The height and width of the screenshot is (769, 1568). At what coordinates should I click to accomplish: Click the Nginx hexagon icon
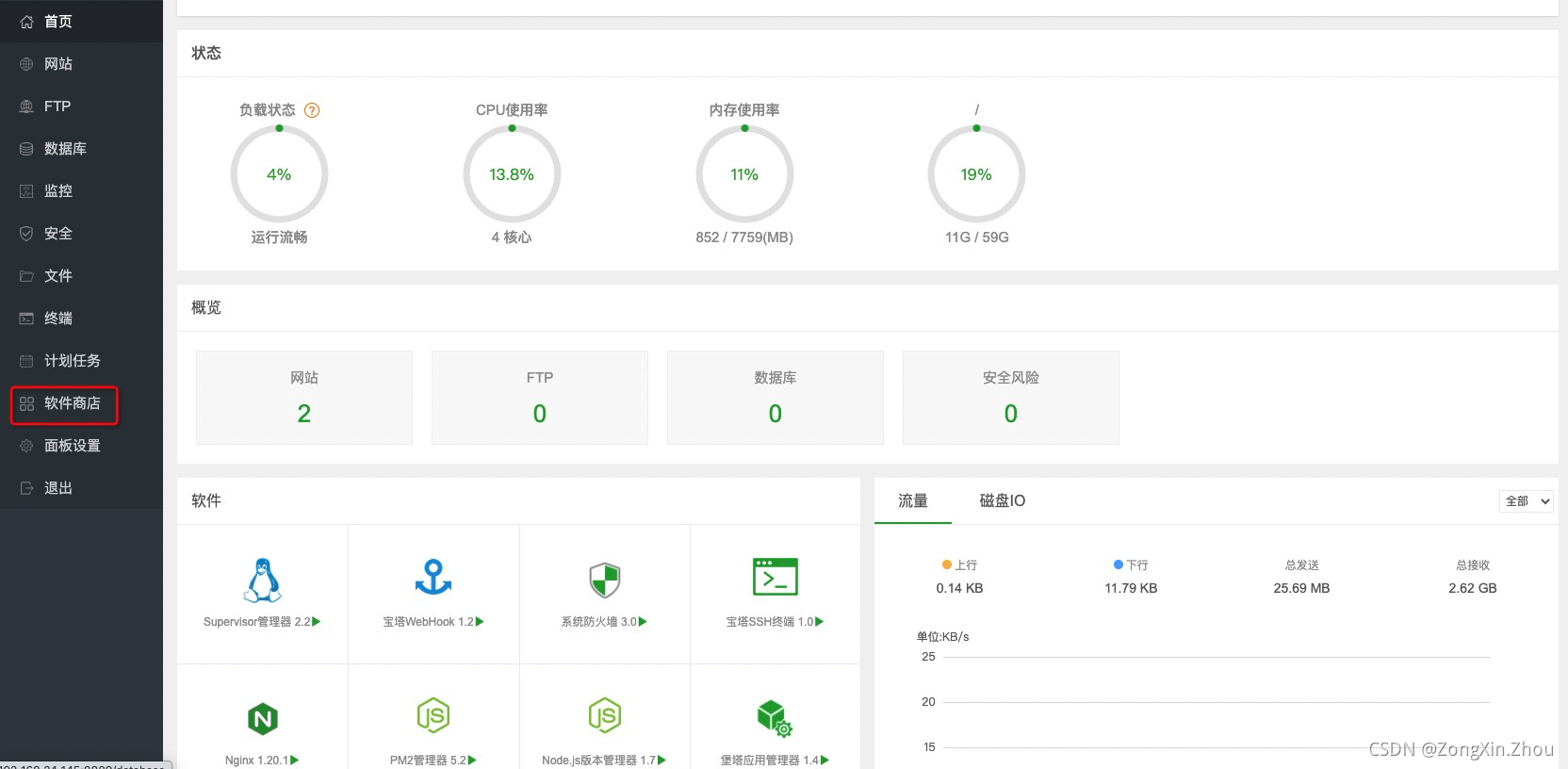tap(263, 719)
